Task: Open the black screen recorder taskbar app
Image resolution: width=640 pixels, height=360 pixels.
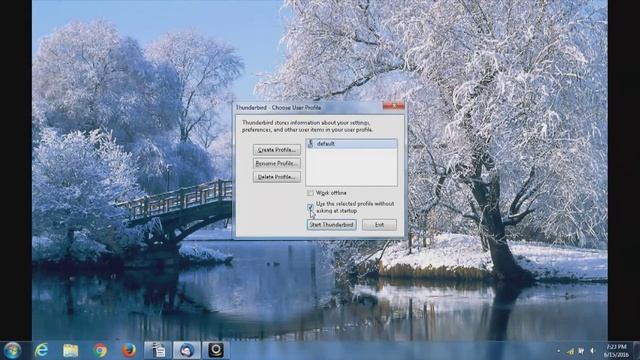Action: click(x=216, y=351)
